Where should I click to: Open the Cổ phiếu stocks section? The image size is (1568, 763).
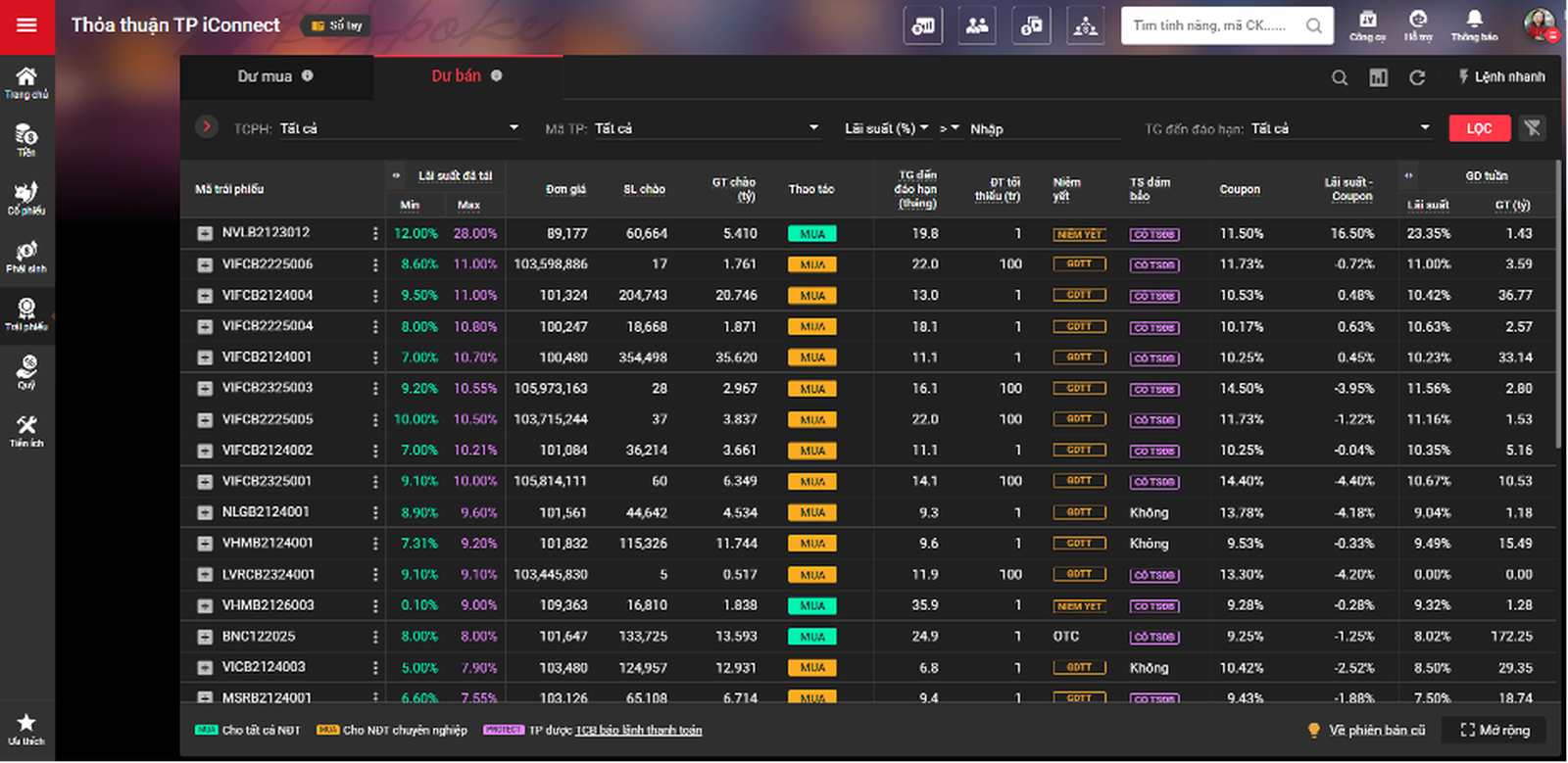point(26,198)
